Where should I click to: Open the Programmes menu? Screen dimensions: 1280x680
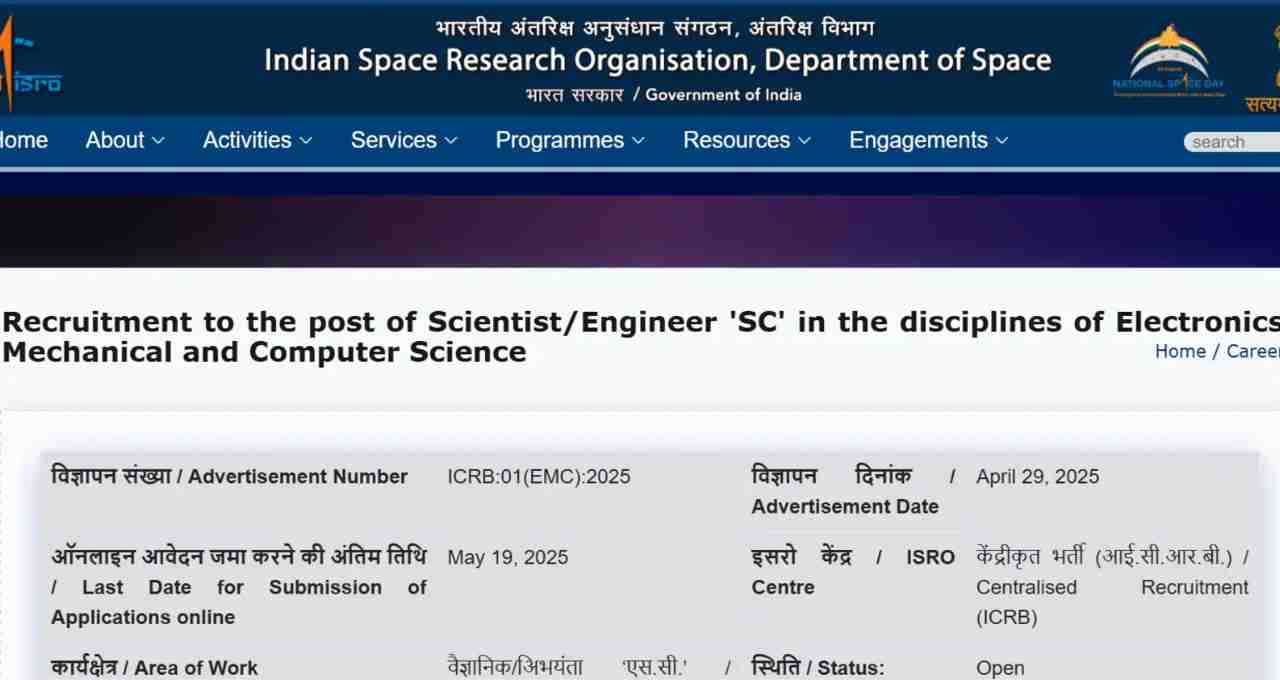click(x=570, y=140)
